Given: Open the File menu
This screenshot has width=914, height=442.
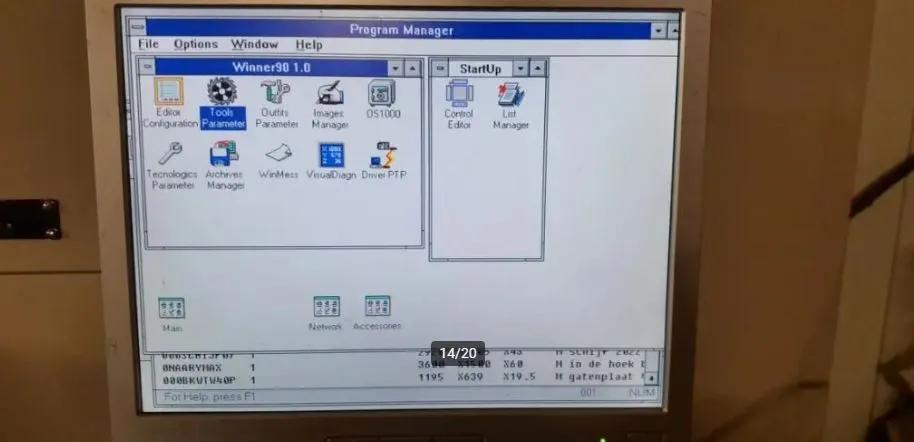Looking at the screenshot, I should point(148,45).
